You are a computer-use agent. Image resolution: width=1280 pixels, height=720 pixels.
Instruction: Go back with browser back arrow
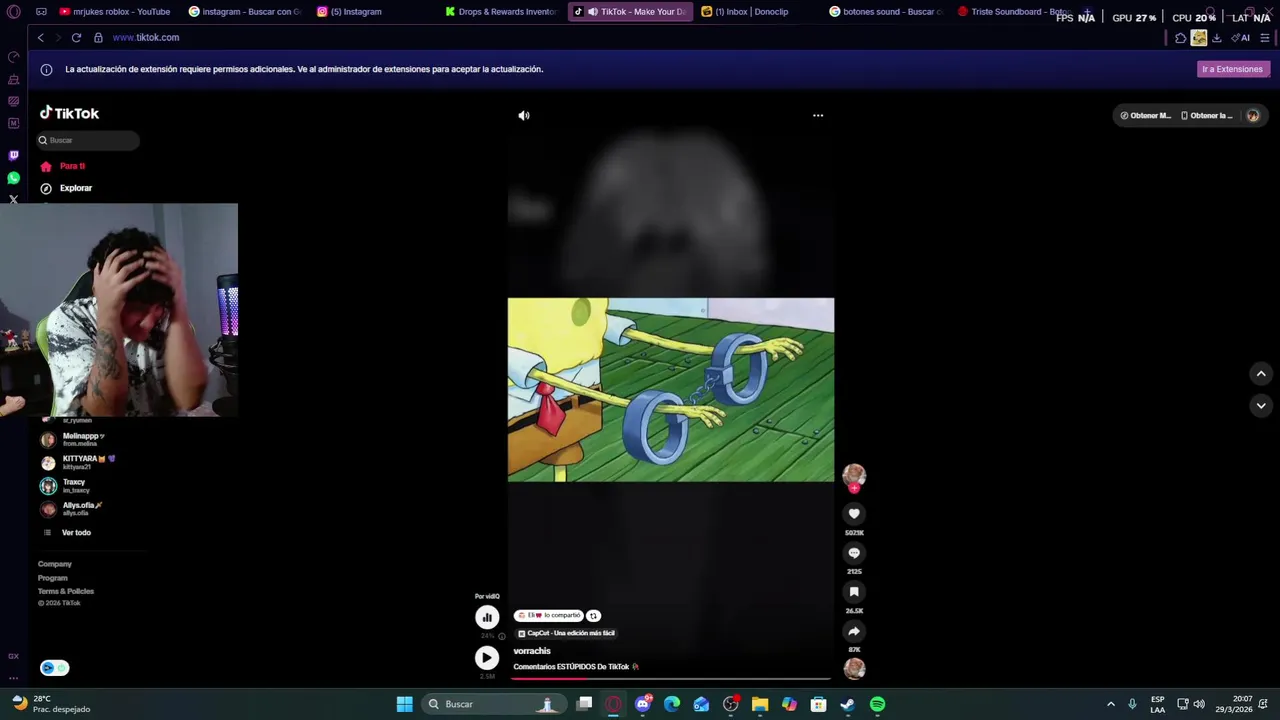coord(41,38)
